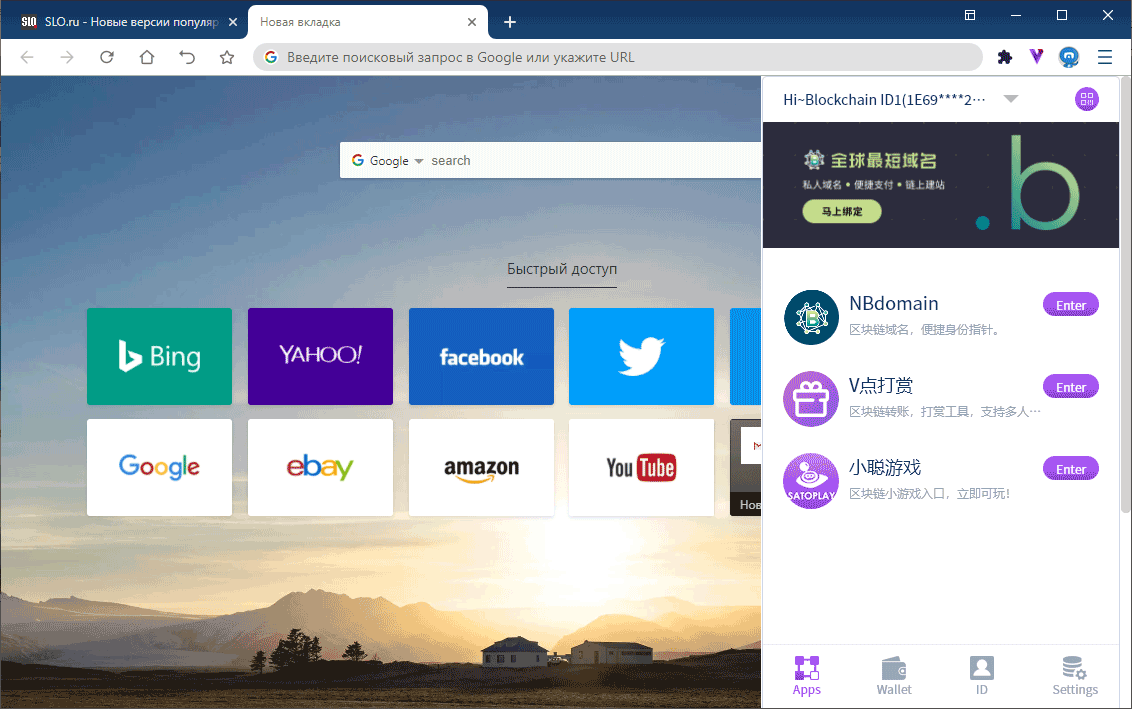Open the sidebar panel icon in title bar
1132x709 pixels.
970,15
